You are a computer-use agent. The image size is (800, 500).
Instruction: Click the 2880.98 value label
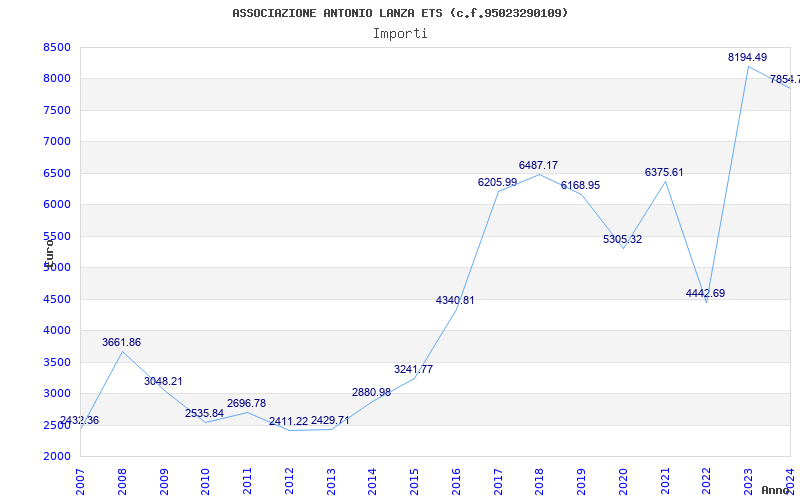tap(371, 392)
